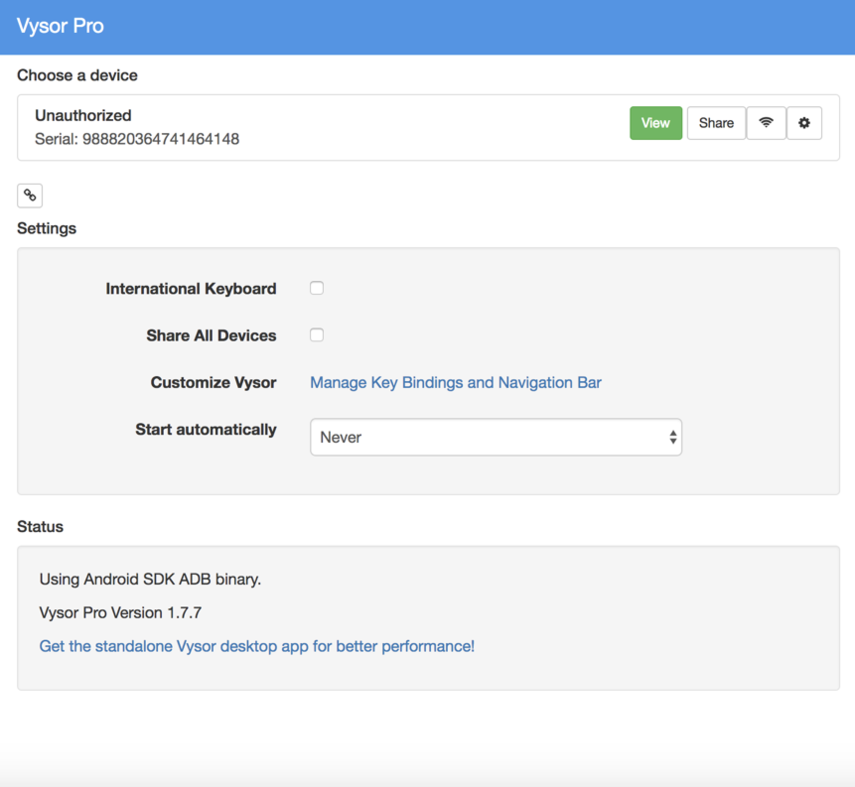Click the International Keyboard label
Image resolution: width=855 pixels, height=787 pixels.
click(x=190, y=289)
